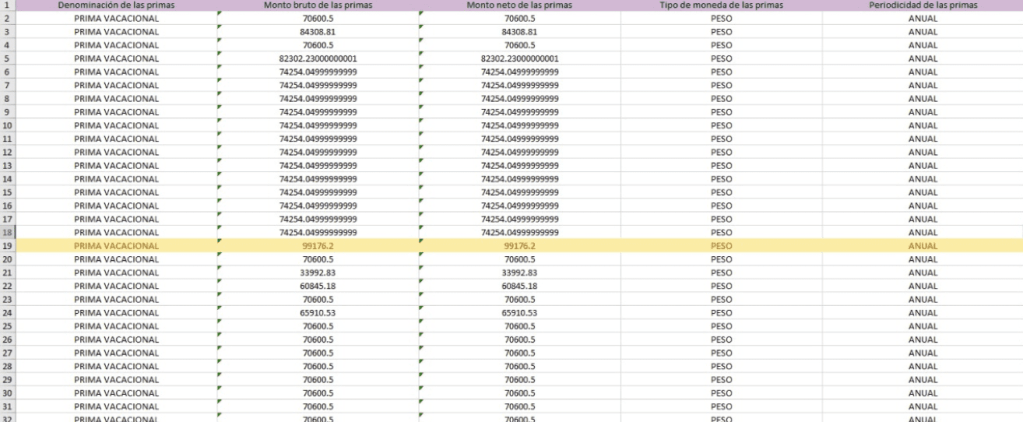The image size is (1023, 422).
Task: Select row number 32 at the bottom
Action: [x=7, y=418]
